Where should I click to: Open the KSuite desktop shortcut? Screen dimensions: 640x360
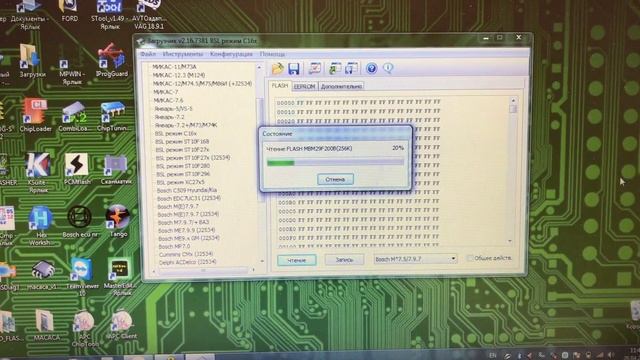point(38,172)
